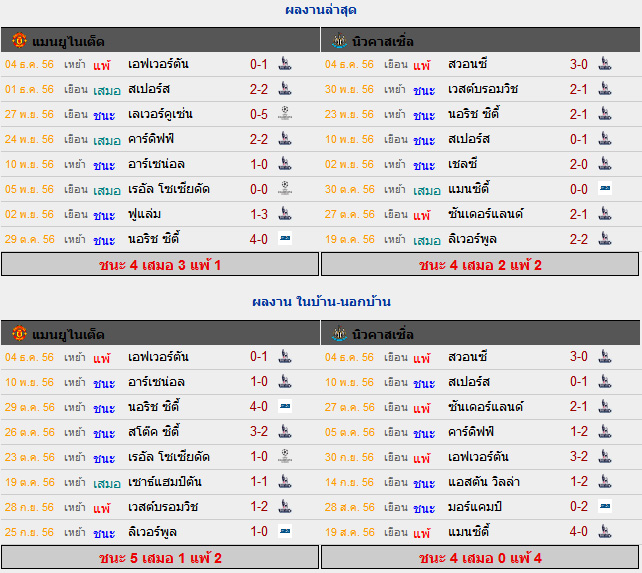Screen dimensions: 642x573
Task: Click league icon in ลิเวอร์พูล 2-2 row
Action: [605, 238]
